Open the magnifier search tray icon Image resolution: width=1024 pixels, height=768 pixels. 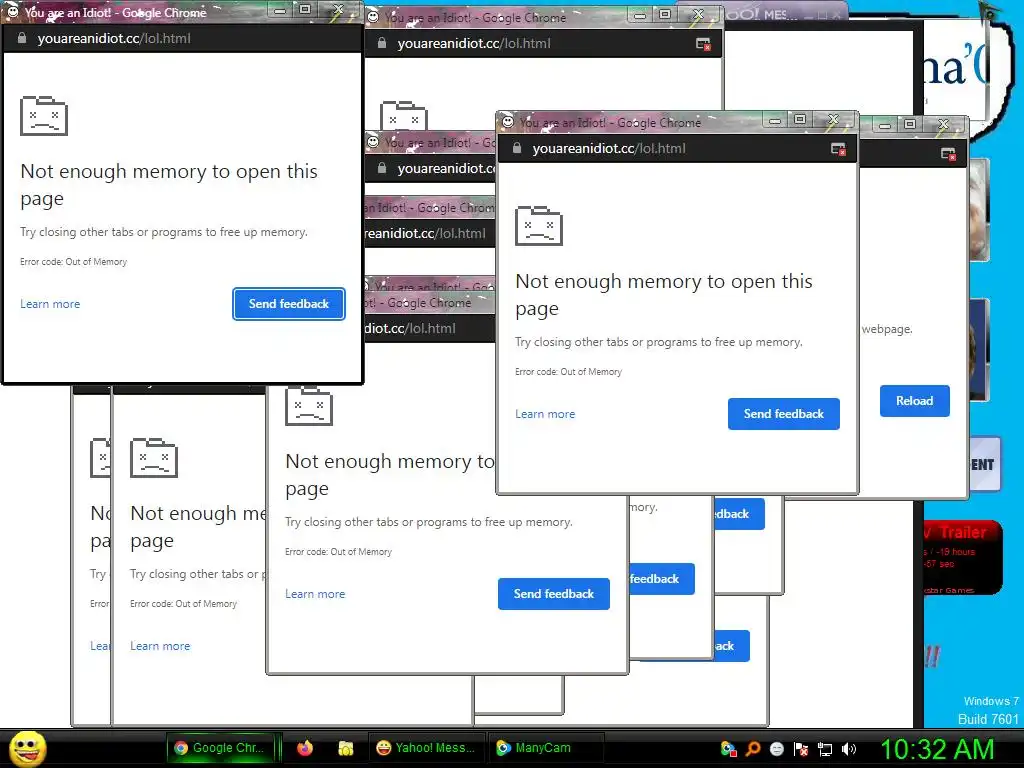pos(753,749)
